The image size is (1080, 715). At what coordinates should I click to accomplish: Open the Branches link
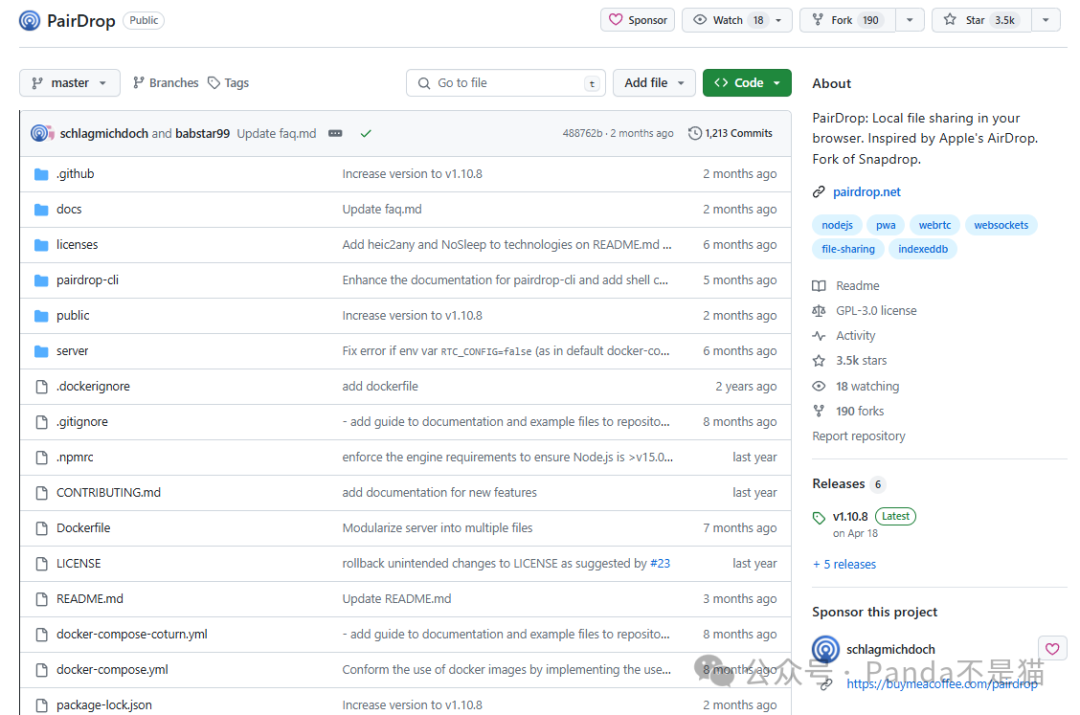166,83
